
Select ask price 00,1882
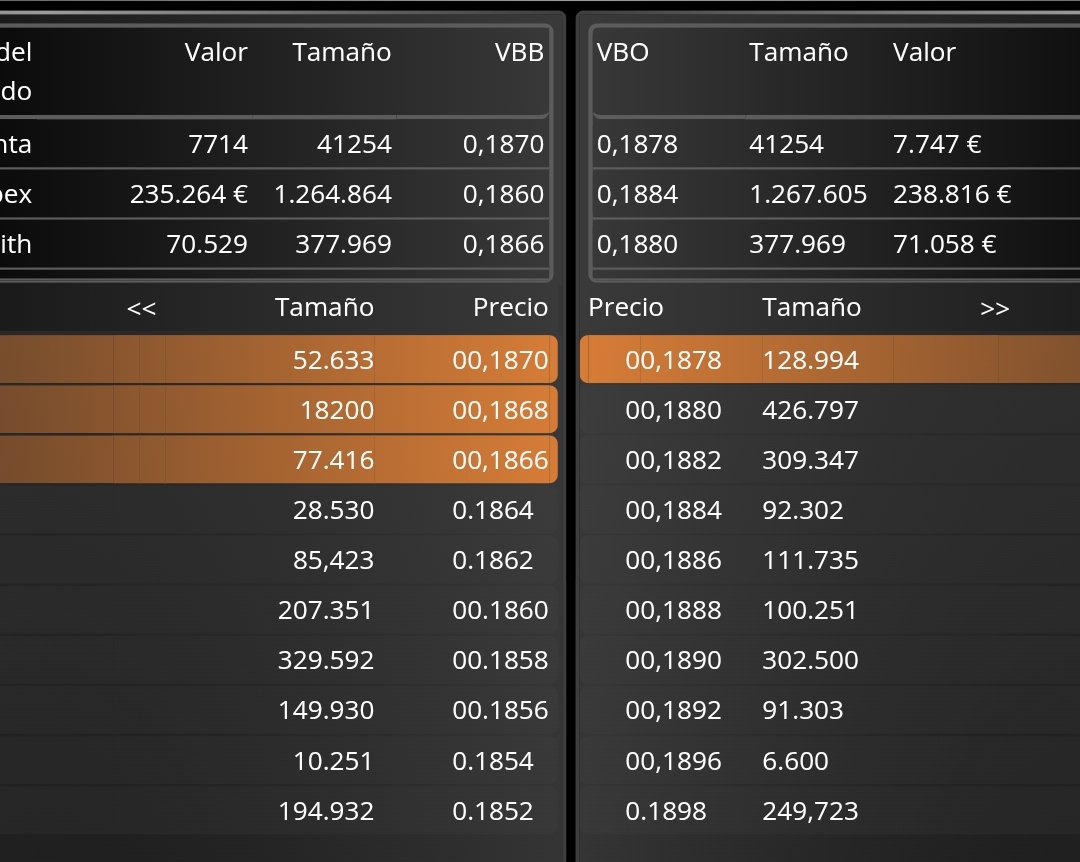[x=673, y=460]
